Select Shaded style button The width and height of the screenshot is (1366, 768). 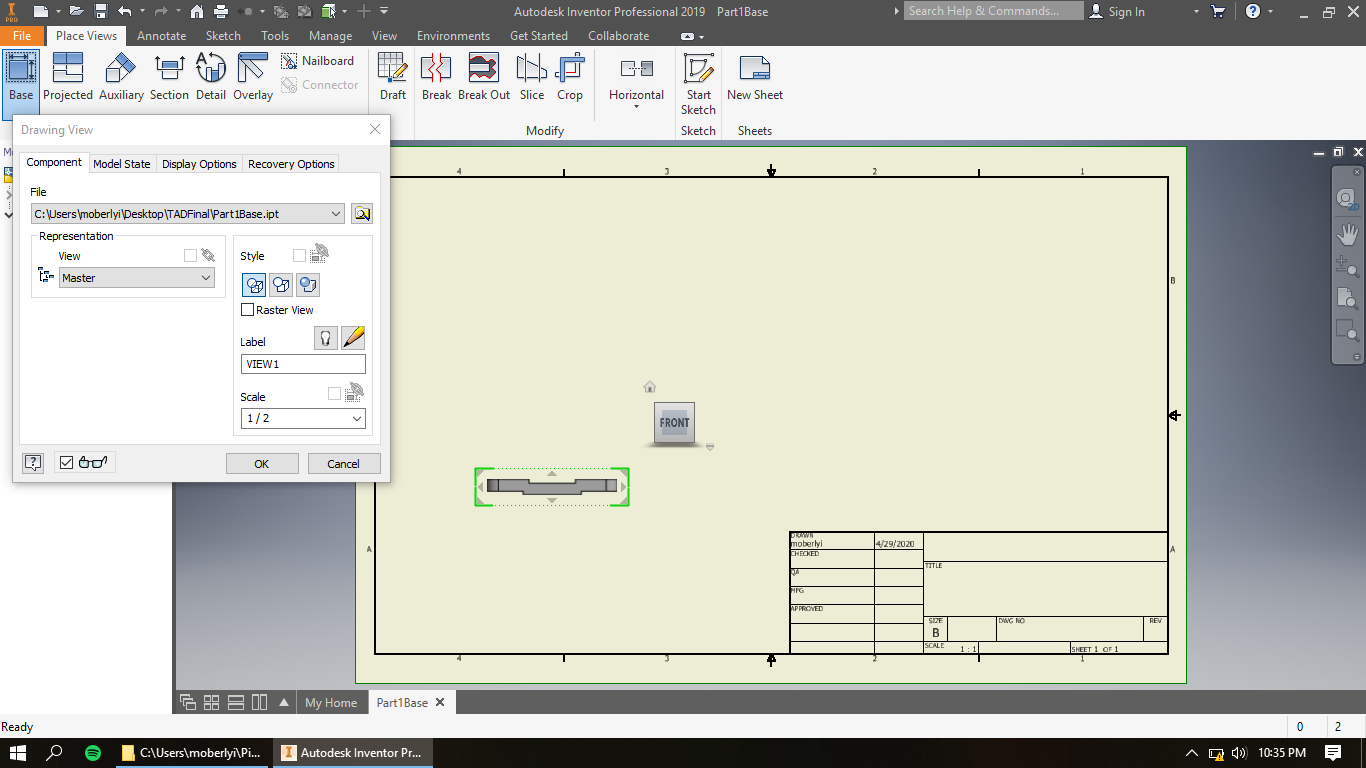(x=308, y=285)
